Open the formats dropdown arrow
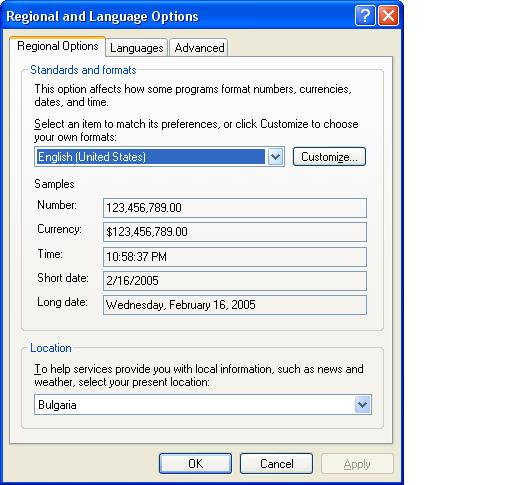The height and width of the screenshot is (485, 512). tap(275, 156)
